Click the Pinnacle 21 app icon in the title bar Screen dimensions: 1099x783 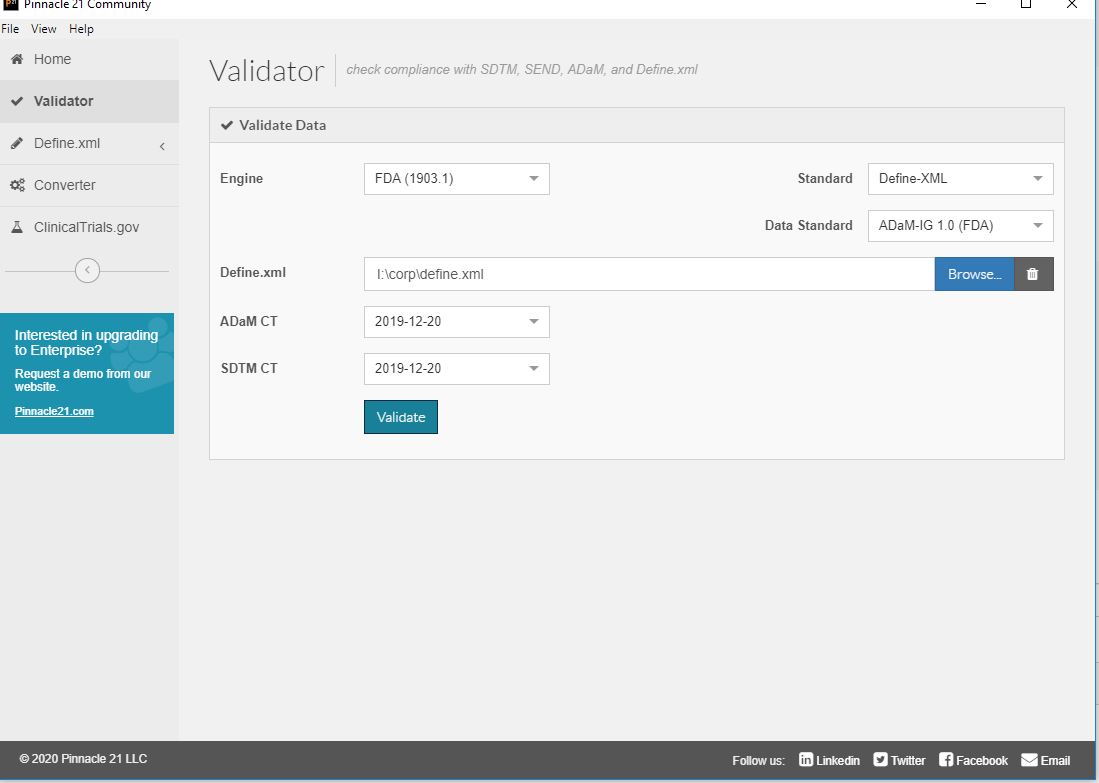click(x=10, y=4)
